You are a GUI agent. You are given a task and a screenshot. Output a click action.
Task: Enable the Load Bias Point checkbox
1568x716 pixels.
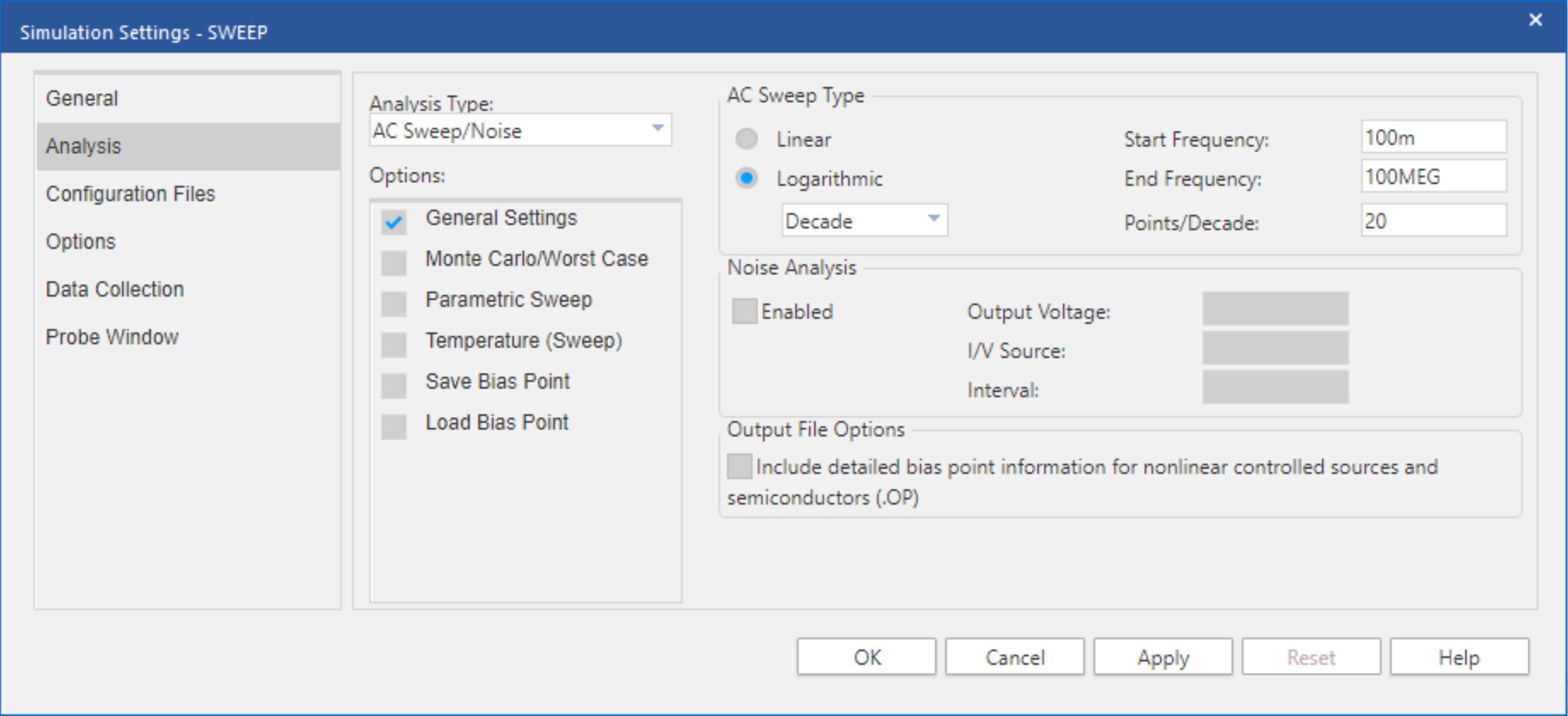coord(393,426)
